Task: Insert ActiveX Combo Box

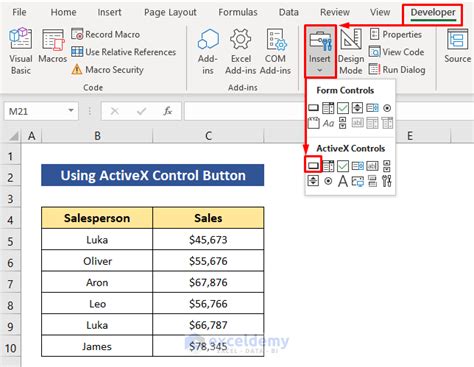Action: 328,165
